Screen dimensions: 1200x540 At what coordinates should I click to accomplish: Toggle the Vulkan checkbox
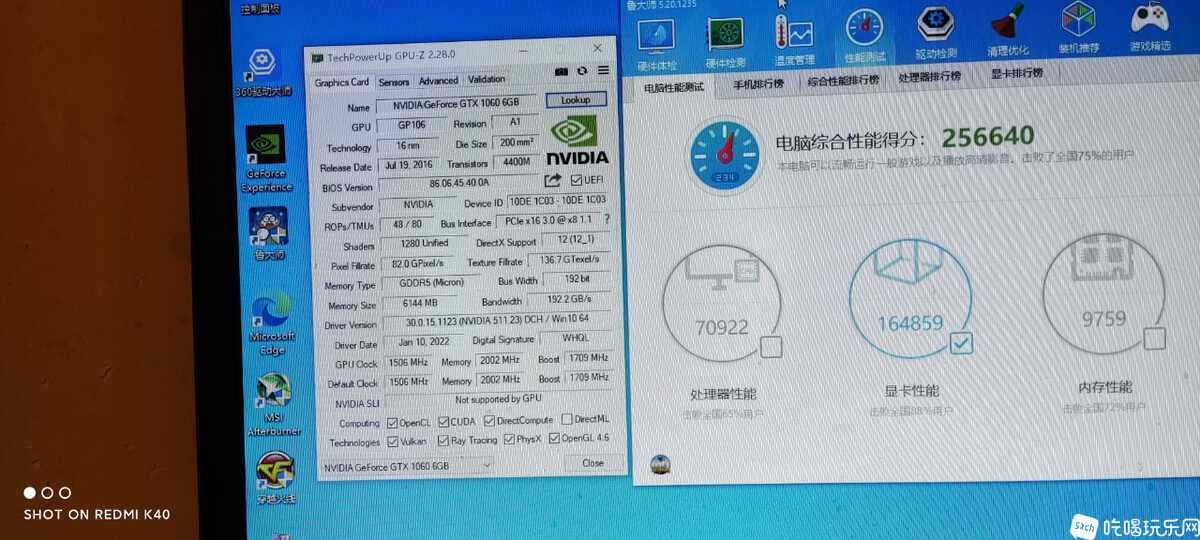pos(392,441)
